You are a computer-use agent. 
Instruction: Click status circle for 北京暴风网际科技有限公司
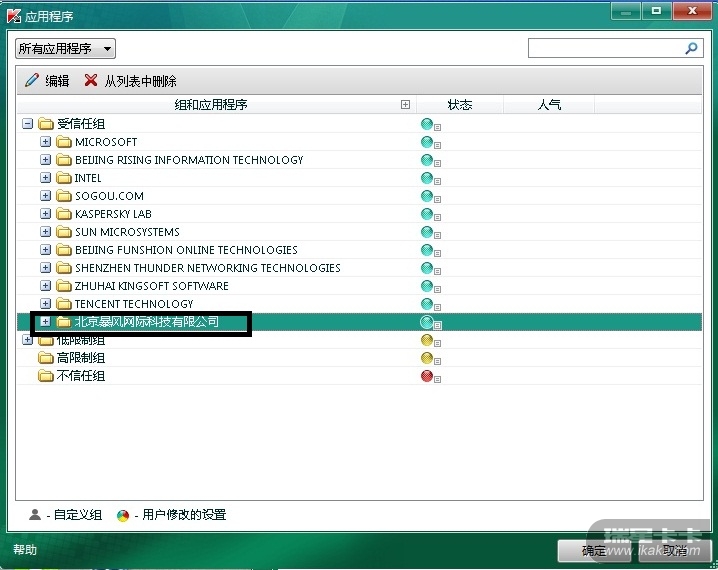click(427, 322)
